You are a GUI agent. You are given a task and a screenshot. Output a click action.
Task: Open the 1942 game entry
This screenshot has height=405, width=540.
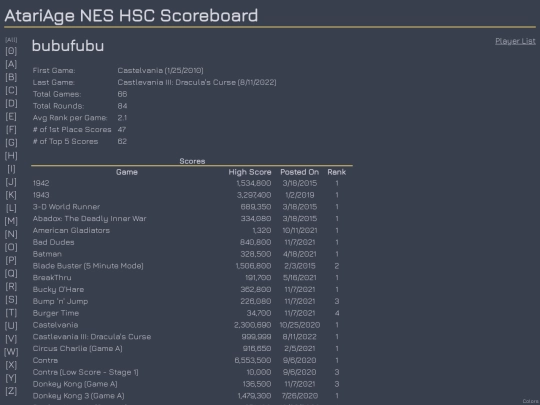[x=41, y=183]
